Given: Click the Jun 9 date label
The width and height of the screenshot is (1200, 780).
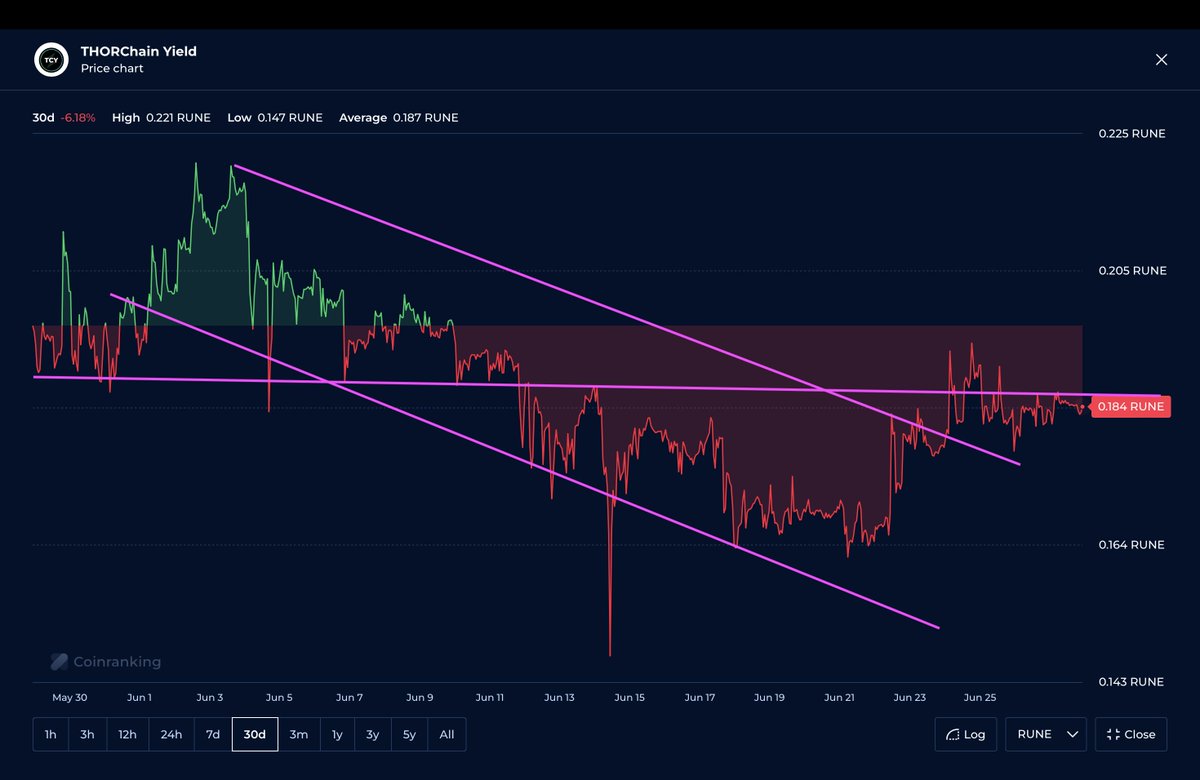Looking at the screenshot, I should [420, 697].
